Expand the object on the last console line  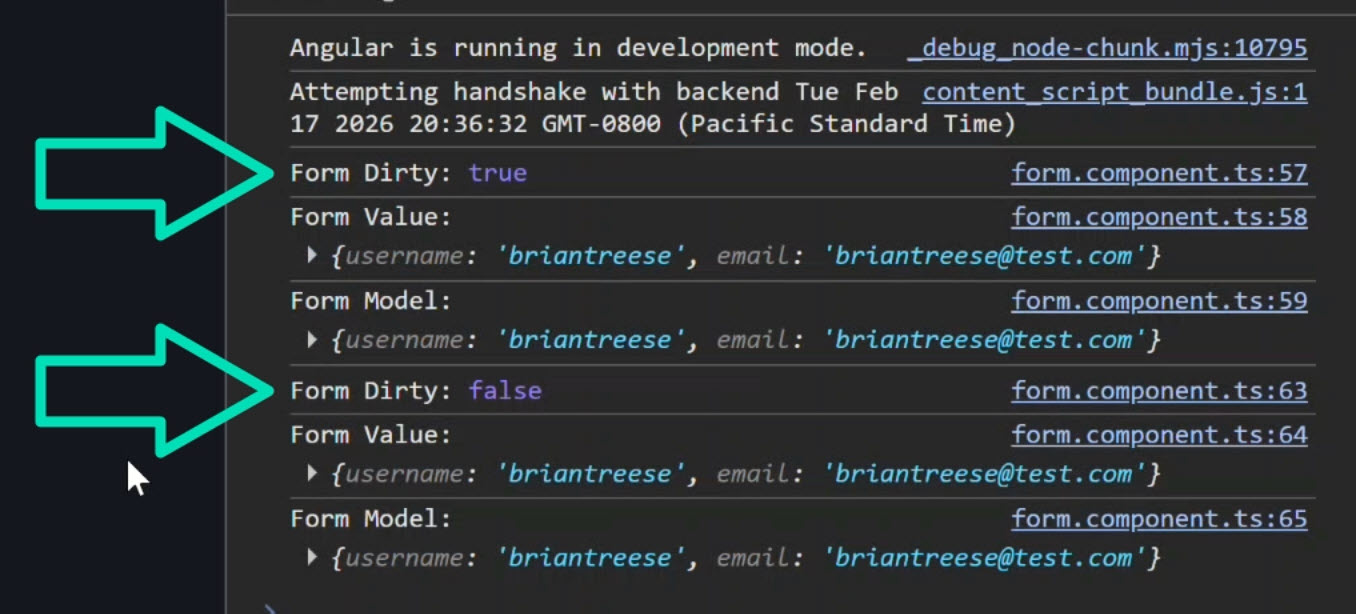[311, 557]
